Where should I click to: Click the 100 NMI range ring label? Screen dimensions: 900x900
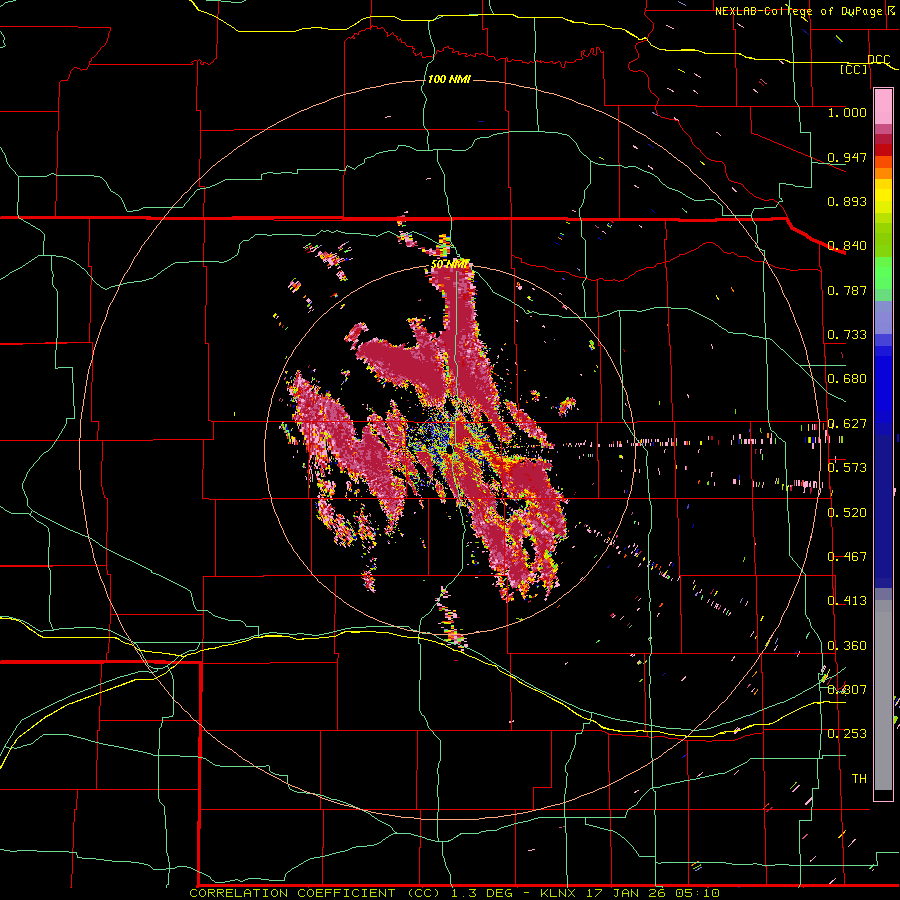[449, 79]
